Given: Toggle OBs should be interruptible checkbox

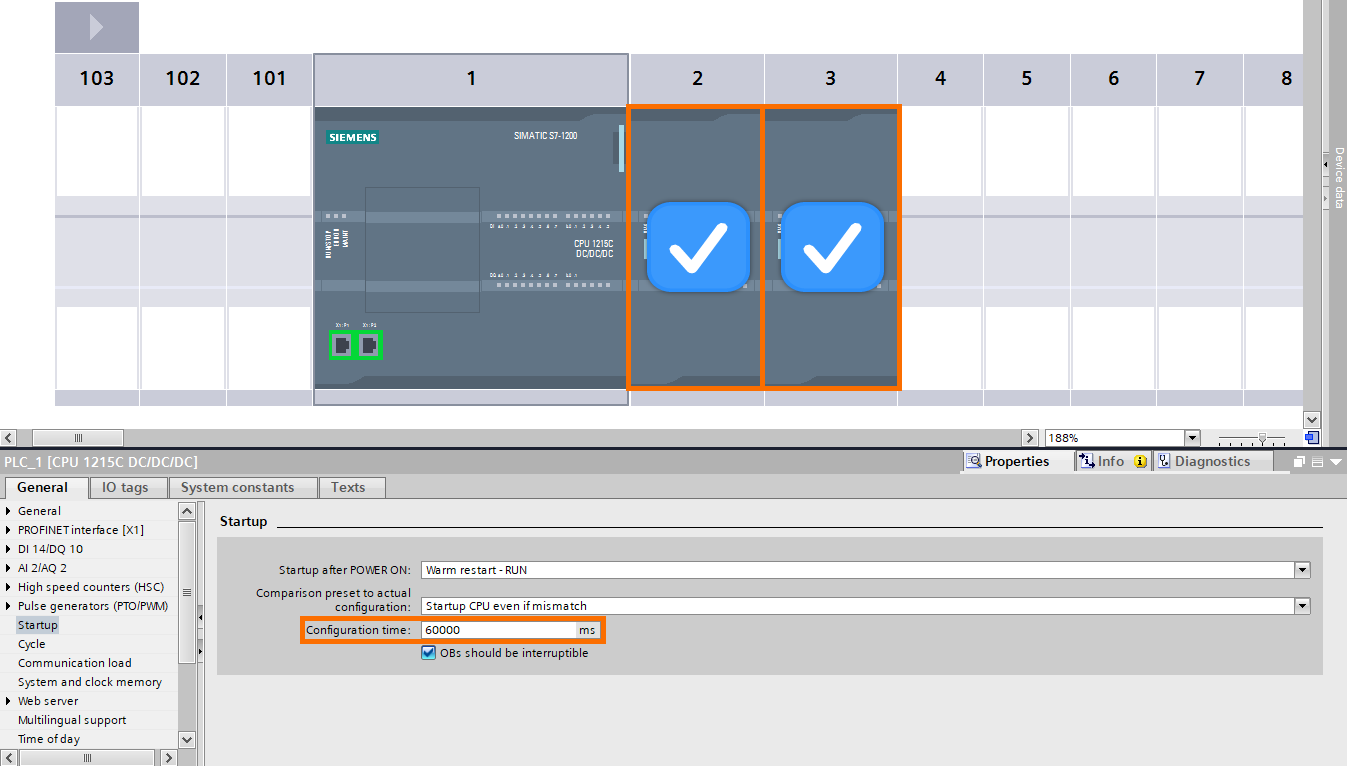Looking at the screenshot, I should [429, 653].
